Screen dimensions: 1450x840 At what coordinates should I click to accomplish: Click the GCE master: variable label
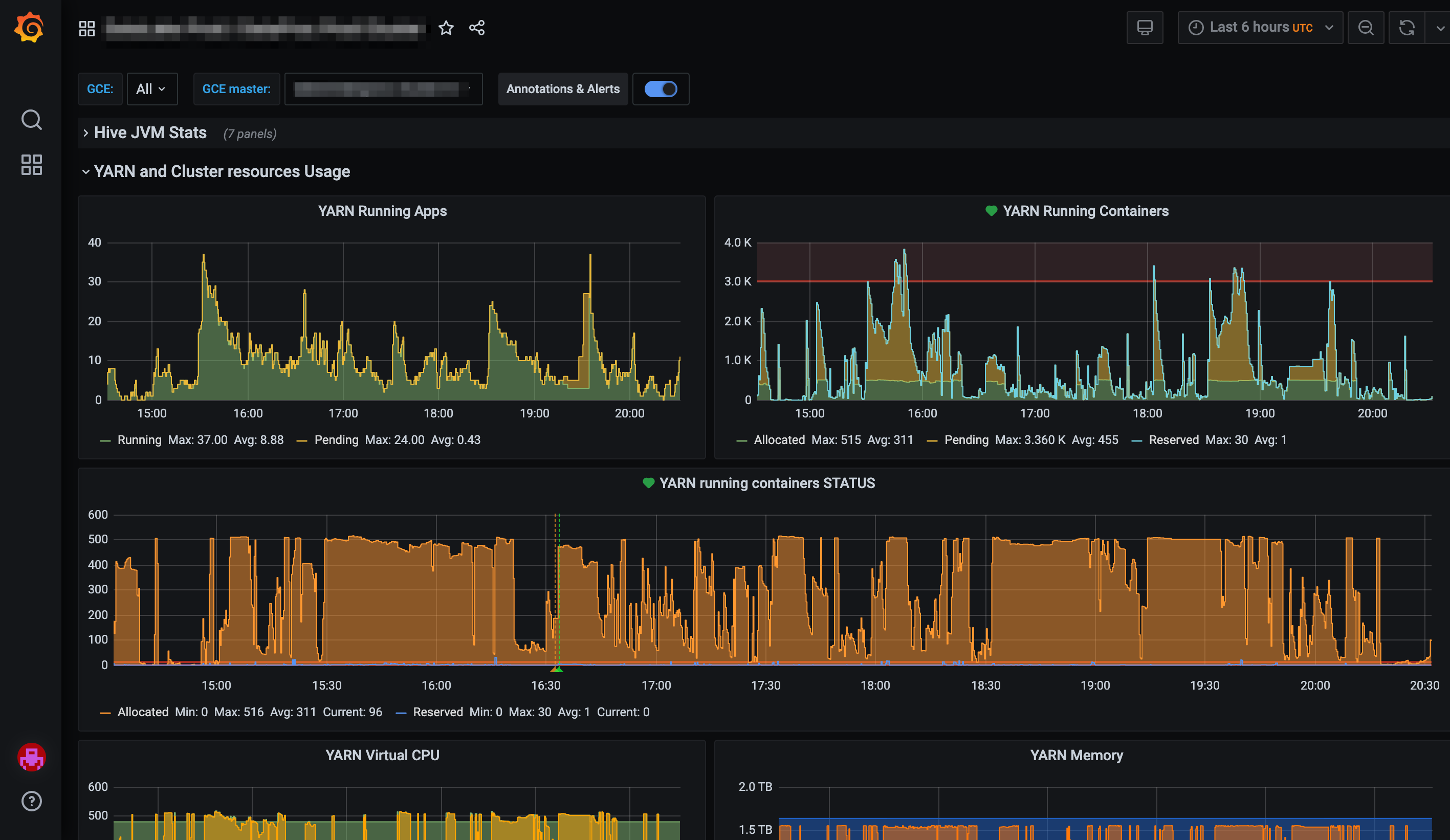click(236, 89)
